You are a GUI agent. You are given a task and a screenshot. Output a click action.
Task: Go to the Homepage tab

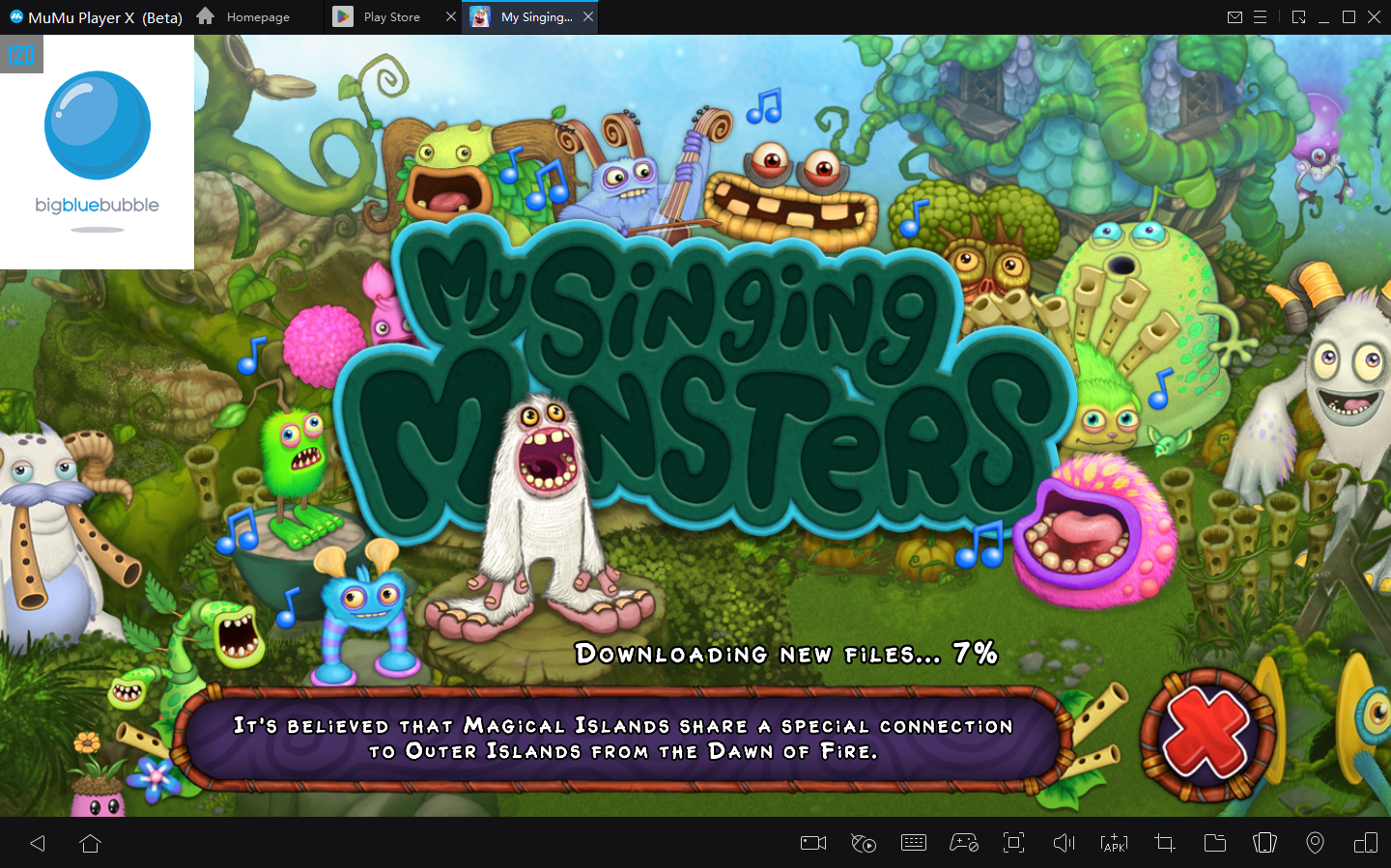coord(256,16)
